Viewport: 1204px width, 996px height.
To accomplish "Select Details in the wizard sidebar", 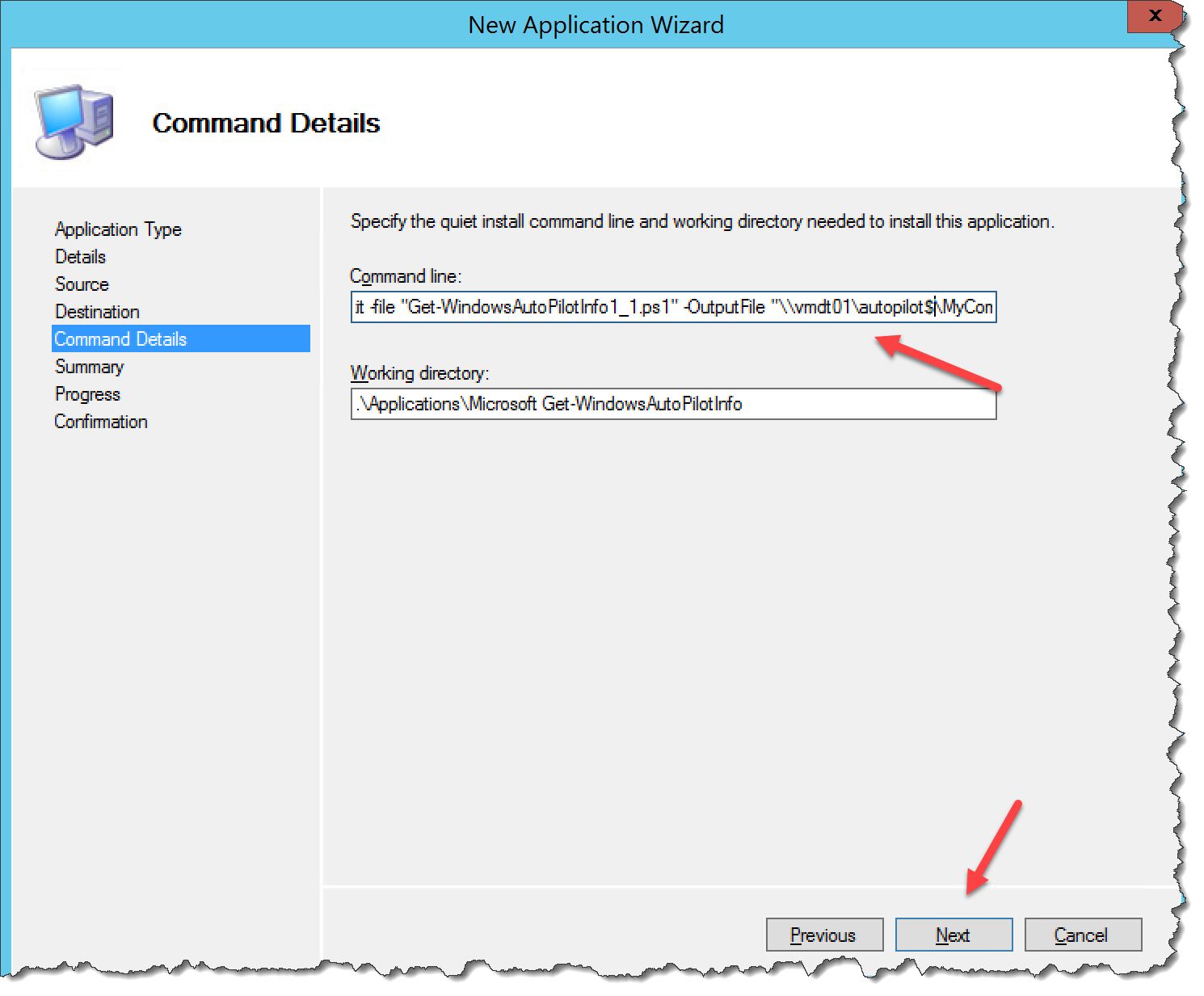I will point(79,257).
